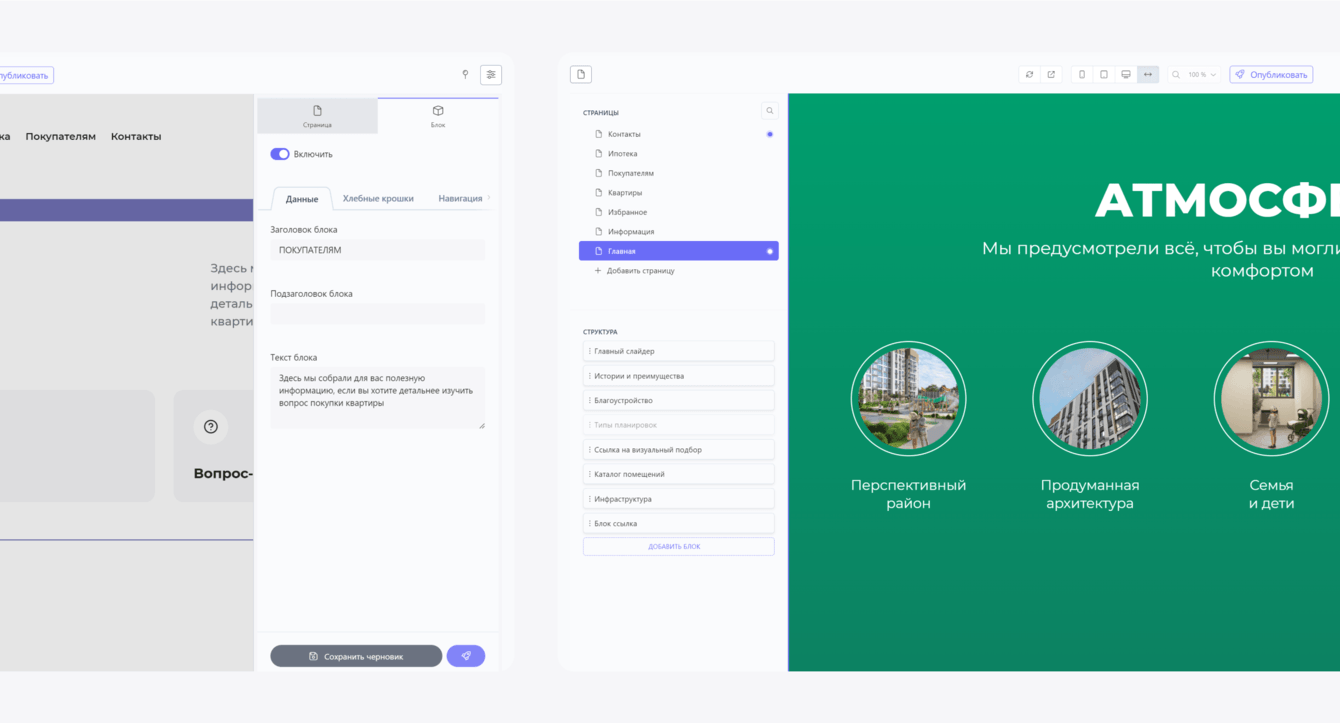The width and height of the screenshot is (1340, 723).
Task: Click the Перспективный район circular image
Action: click(908, 399)
